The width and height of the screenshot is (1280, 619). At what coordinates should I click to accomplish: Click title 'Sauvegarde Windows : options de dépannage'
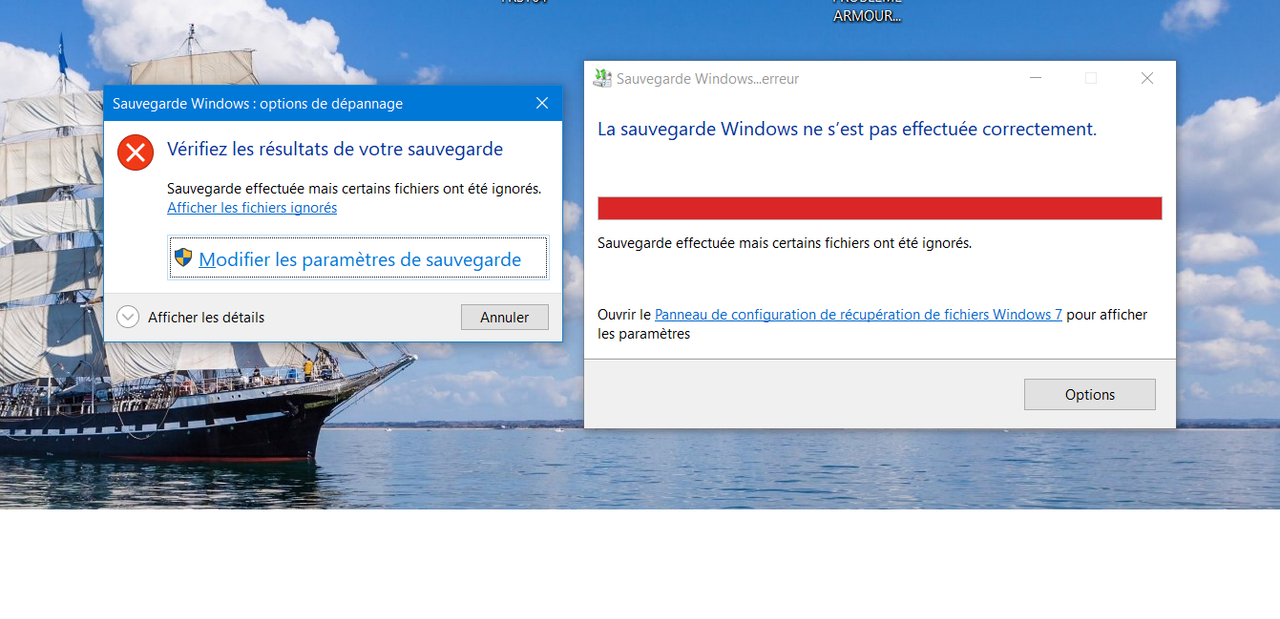click(x=258, y=103)
